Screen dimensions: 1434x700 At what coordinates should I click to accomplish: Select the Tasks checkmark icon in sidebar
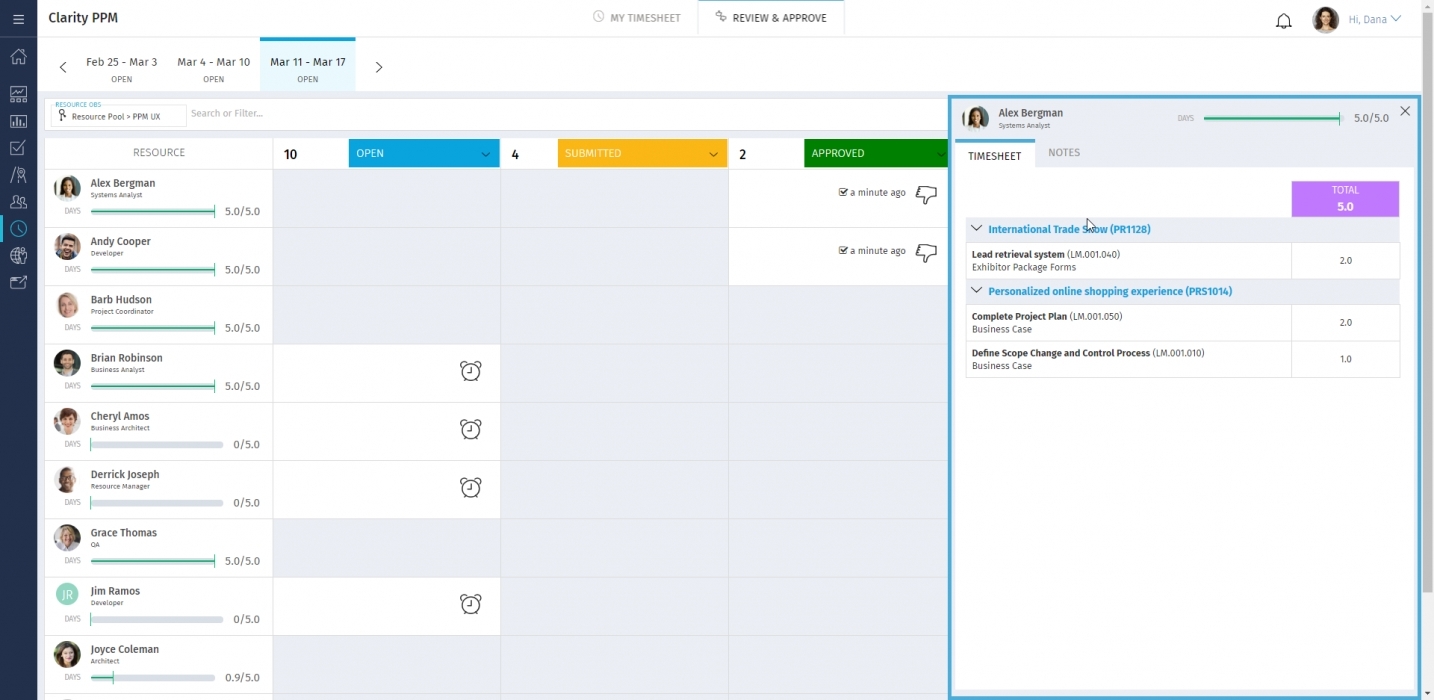tap(18, 148)
